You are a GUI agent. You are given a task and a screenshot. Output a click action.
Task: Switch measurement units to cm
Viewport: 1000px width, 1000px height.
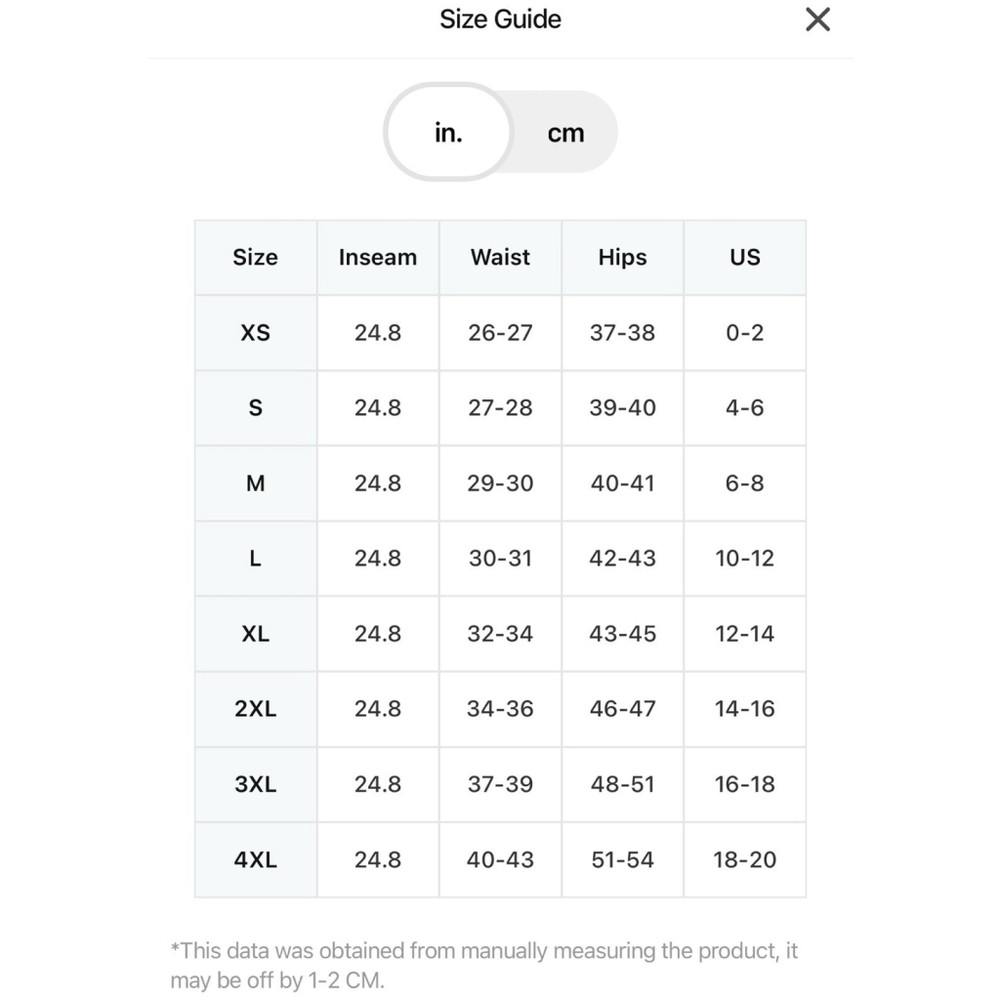[x=566, y=133]
